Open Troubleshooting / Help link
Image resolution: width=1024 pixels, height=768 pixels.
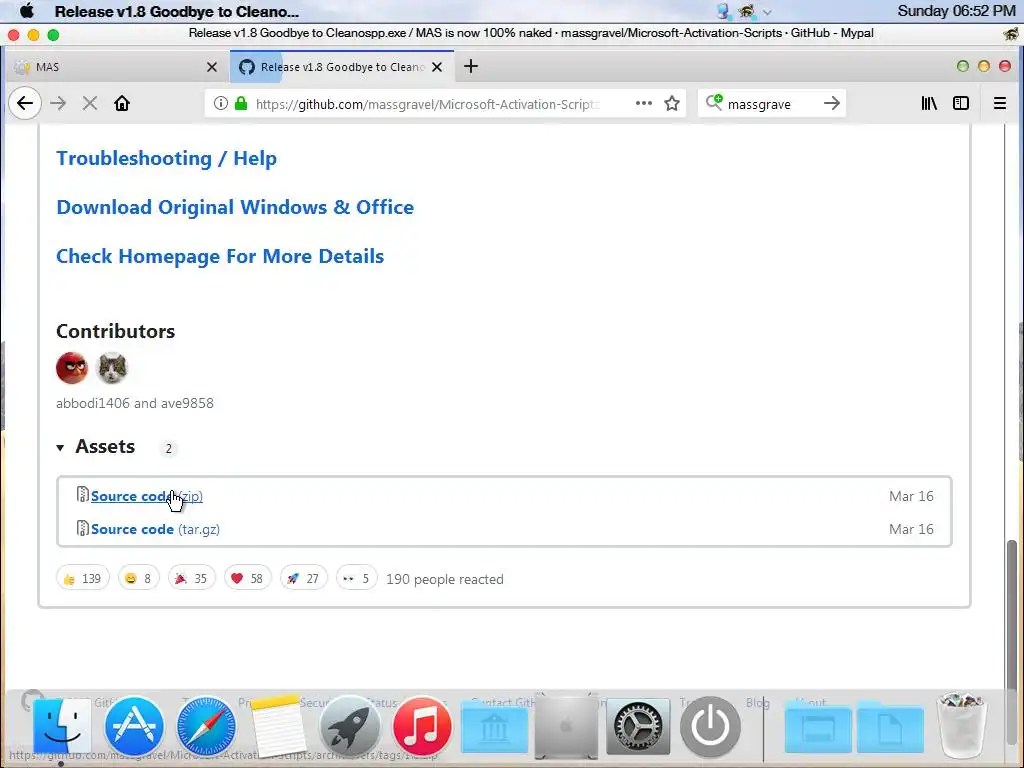(x=167, y=158)
